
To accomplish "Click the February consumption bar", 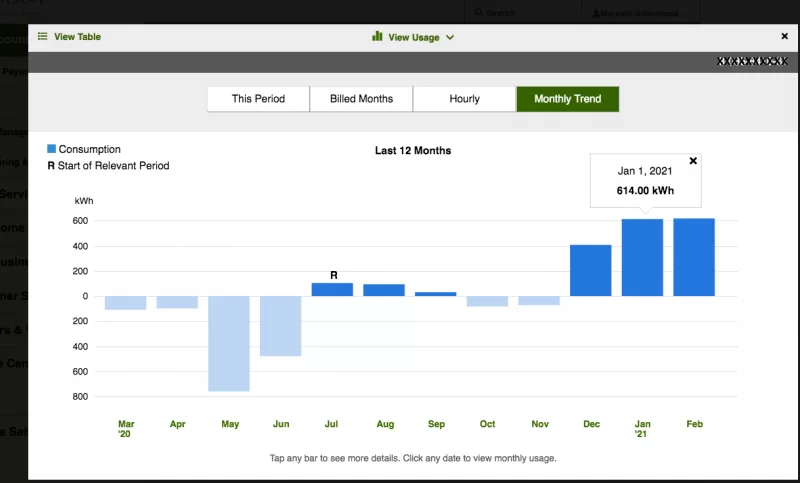I will [694, 257].
